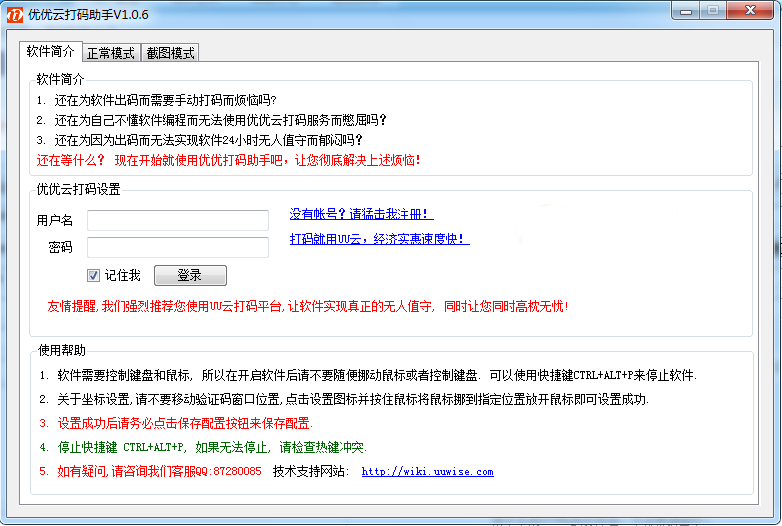Image resolution: width=782 pixels, height=526 pixels.
Task: Click the window title 优优云打码助手V1.0.6
Action: coord(88,14)
